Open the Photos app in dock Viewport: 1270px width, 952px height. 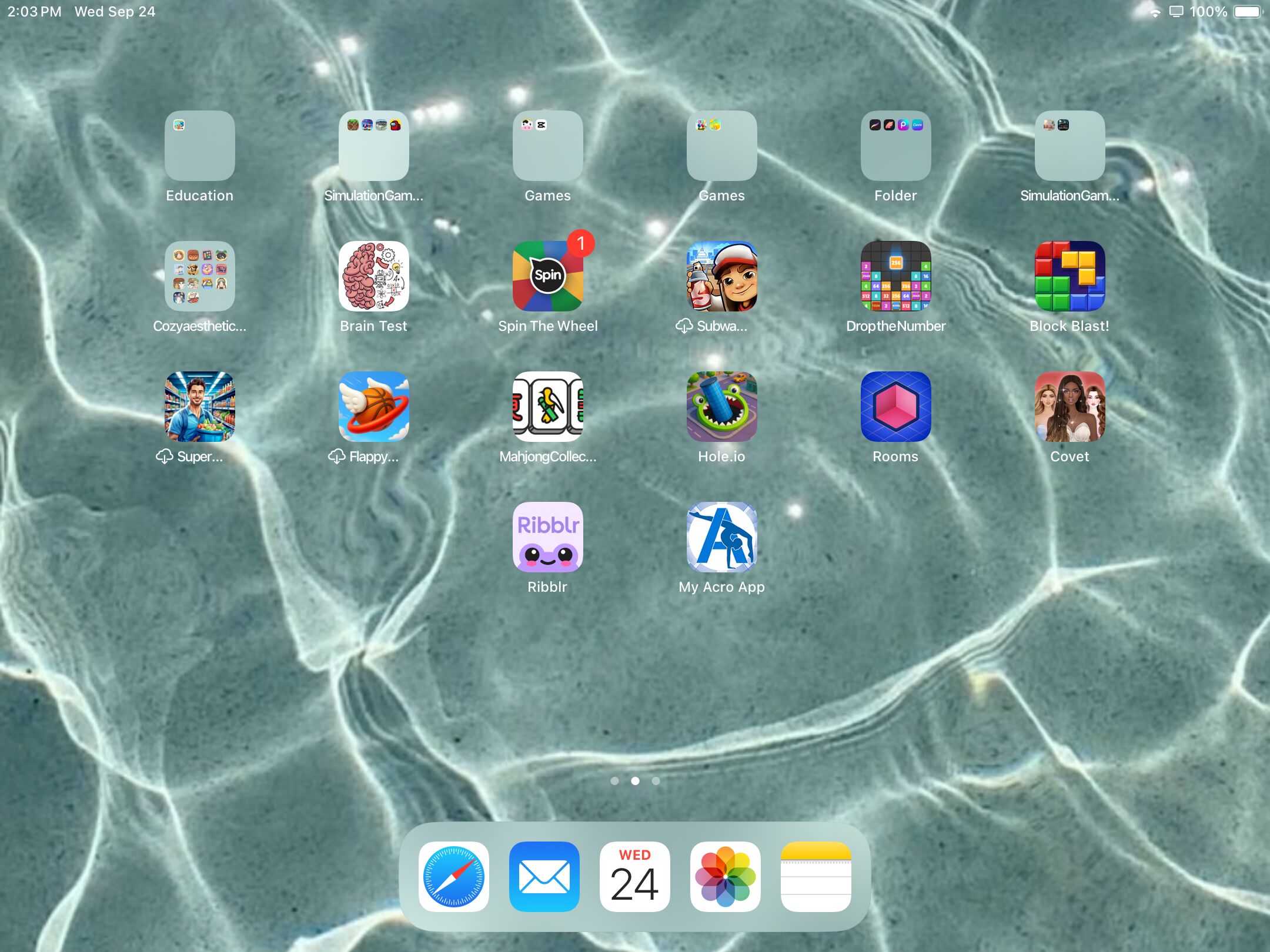click(726, 877)
